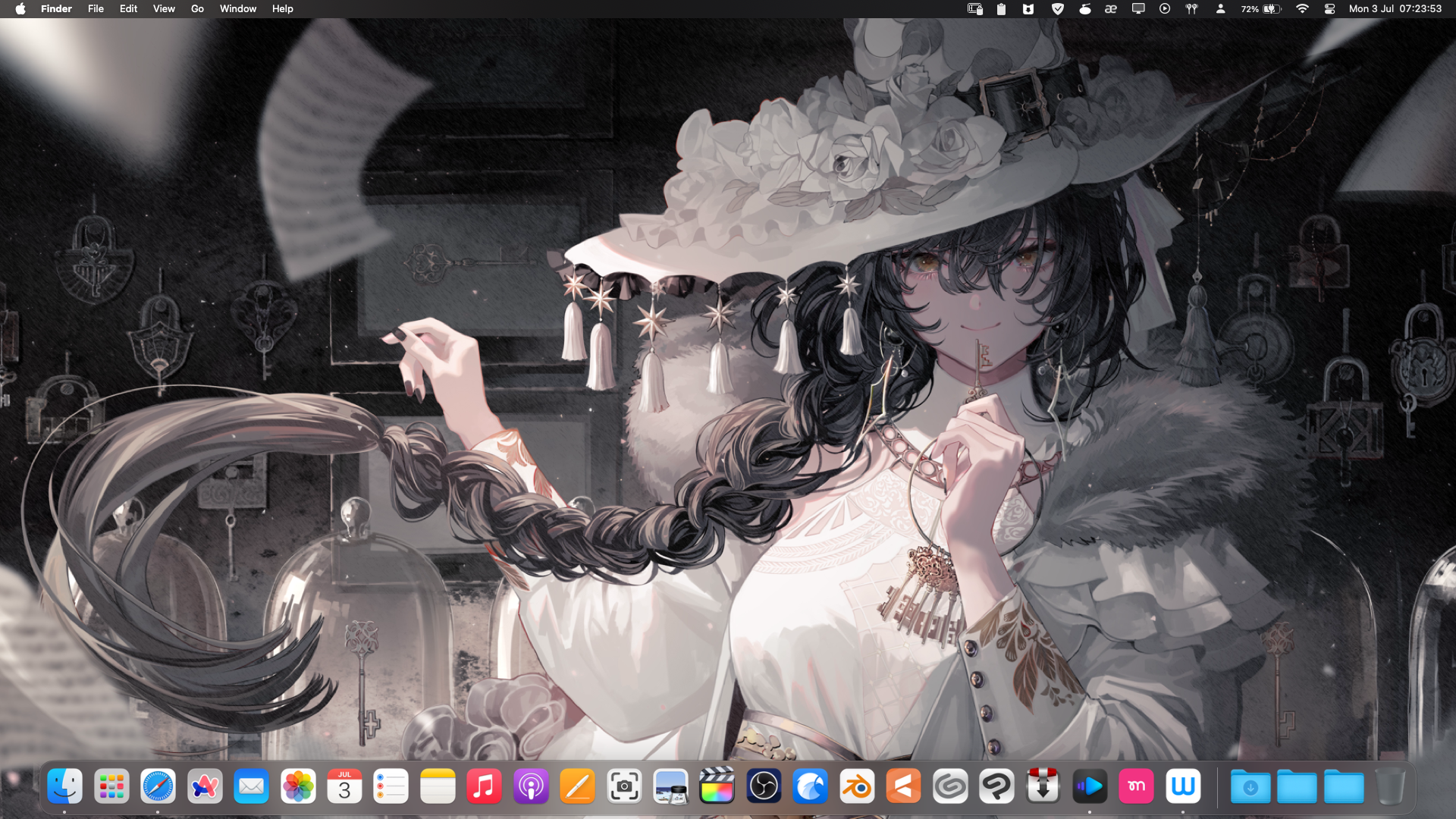
Task: Open Blender from the Dock
Action: pyautogui.click(x=857, y=787)
